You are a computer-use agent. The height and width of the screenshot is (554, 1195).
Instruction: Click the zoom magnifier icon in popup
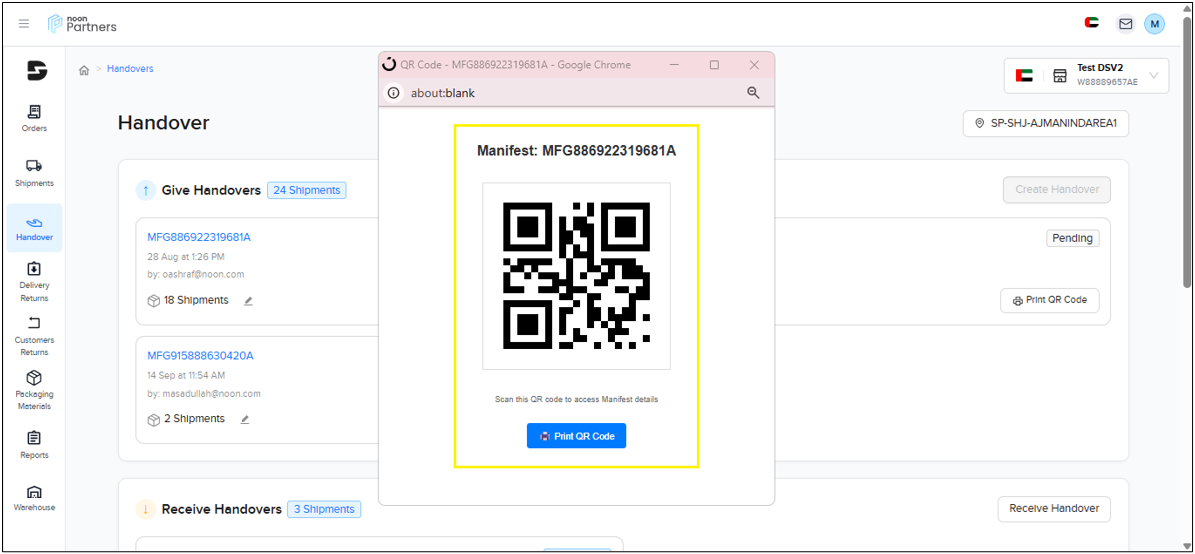click(753, 93)
